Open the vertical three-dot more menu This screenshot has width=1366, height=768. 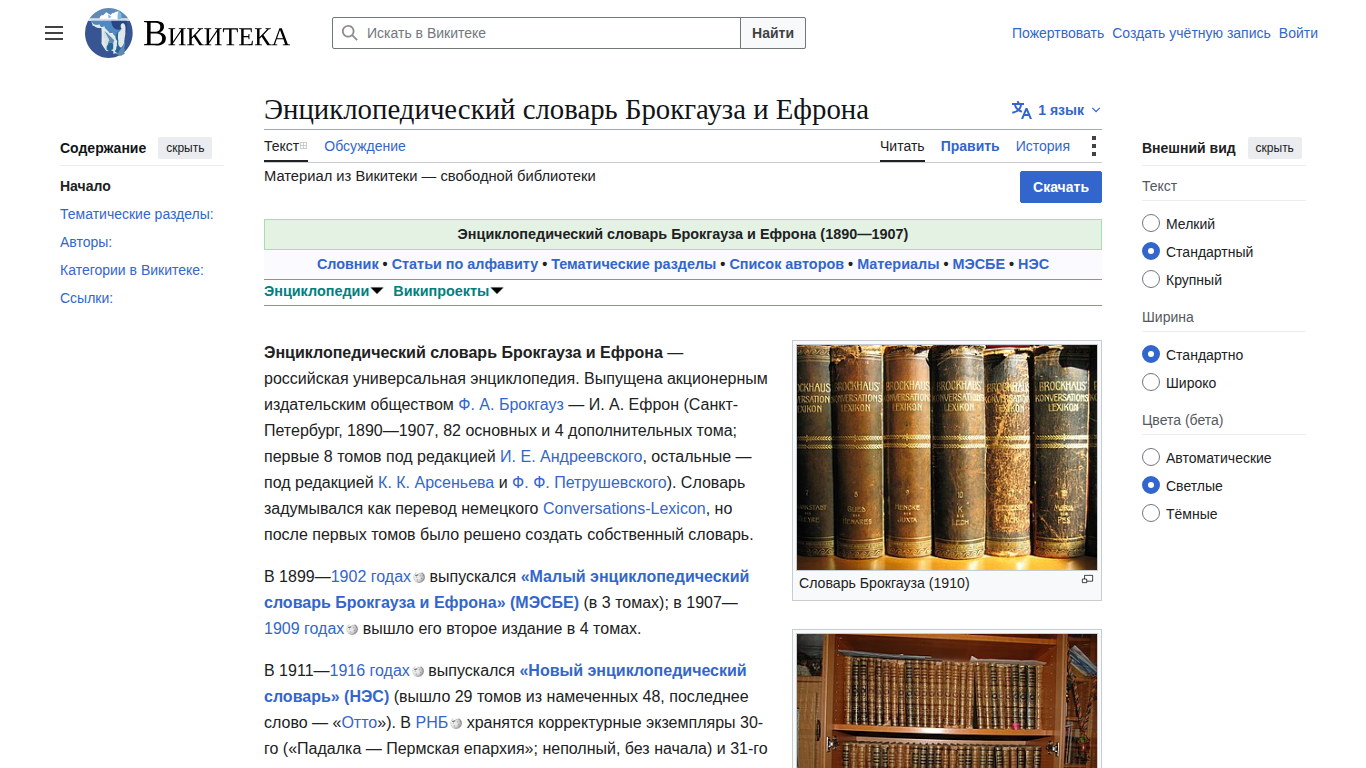click(x=1093, y=146)
